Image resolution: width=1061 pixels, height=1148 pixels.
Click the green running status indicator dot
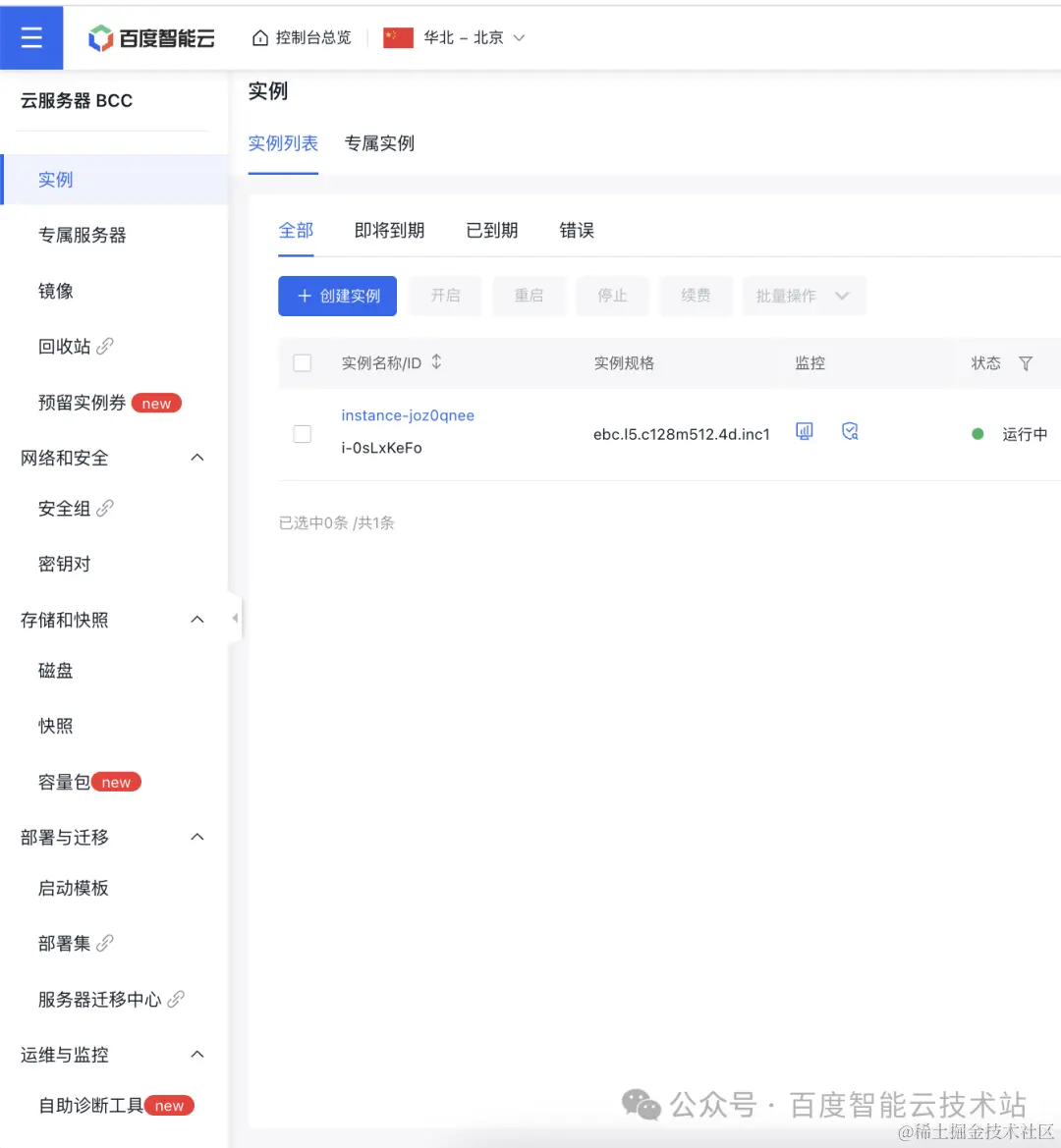[x=979, y=433]
